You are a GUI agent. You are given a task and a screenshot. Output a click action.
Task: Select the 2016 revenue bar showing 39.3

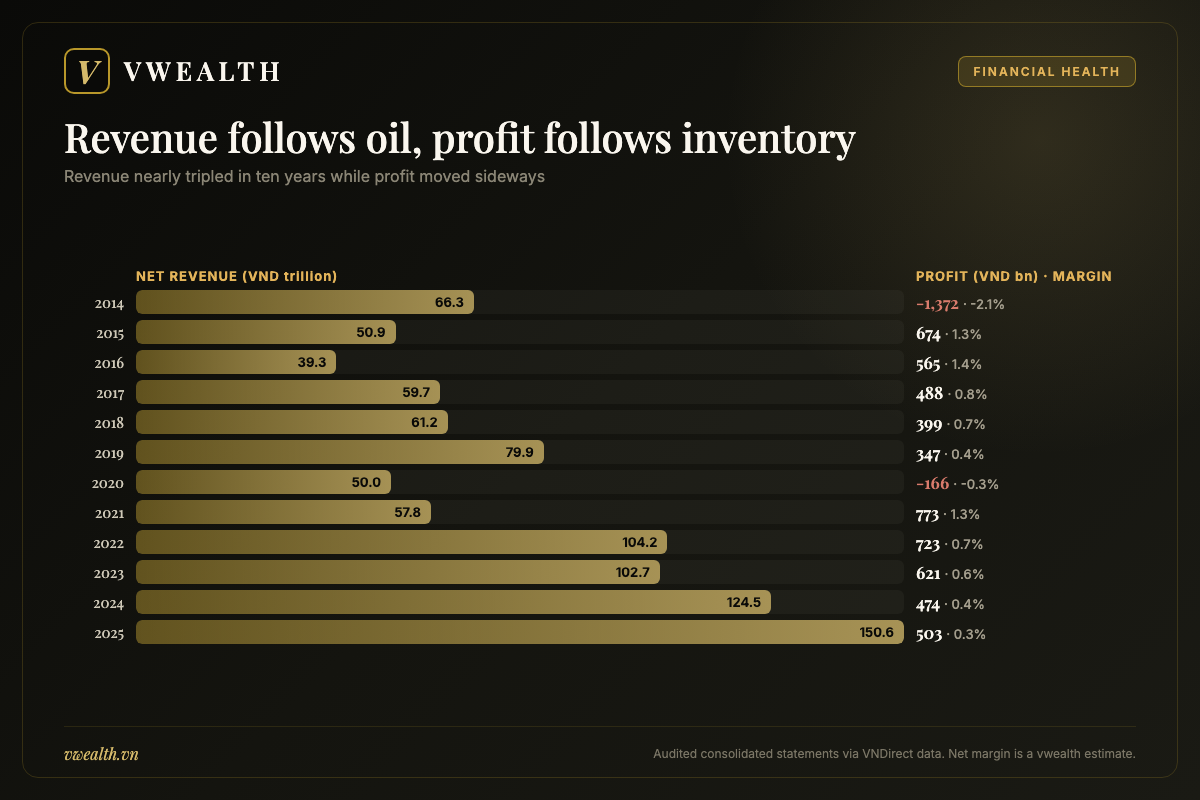click(x=236, y=362)
